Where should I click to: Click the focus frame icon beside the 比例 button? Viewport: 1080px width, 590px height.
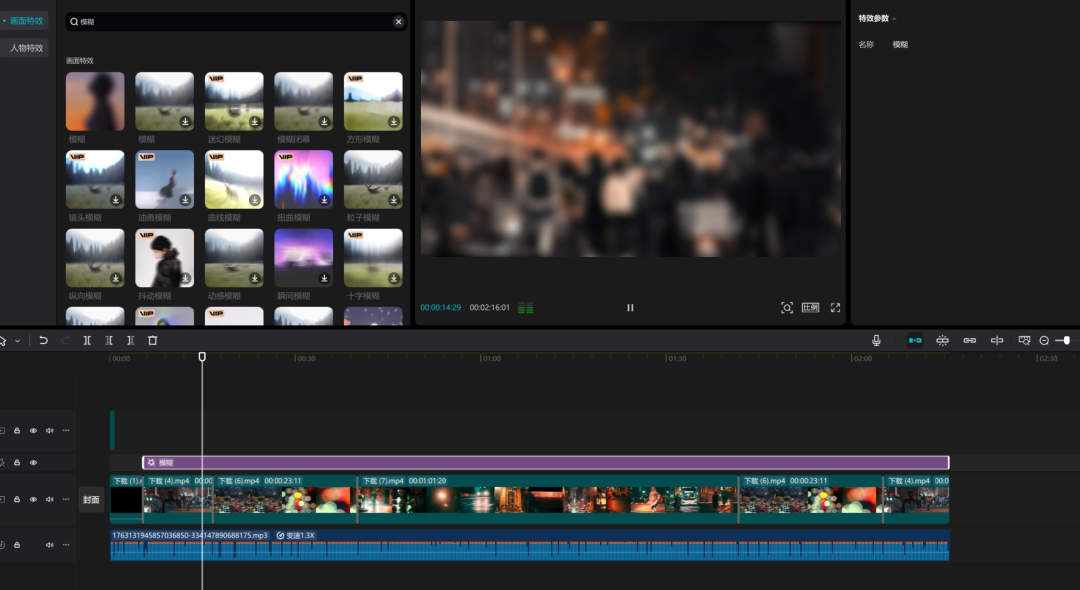click(787, 308)
